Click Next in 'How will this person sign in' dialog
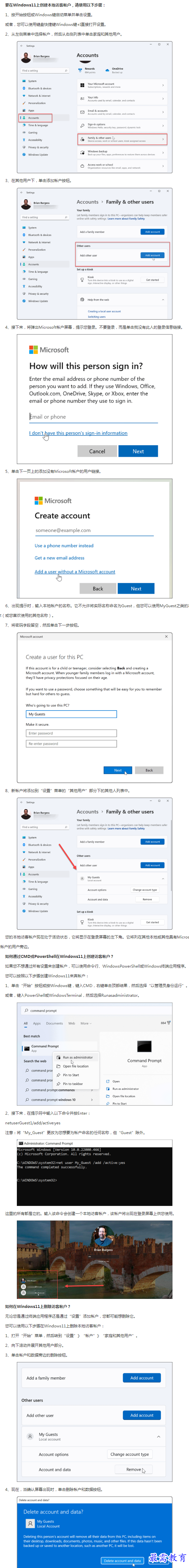The image size is (189, 1568). coord(138,451)
